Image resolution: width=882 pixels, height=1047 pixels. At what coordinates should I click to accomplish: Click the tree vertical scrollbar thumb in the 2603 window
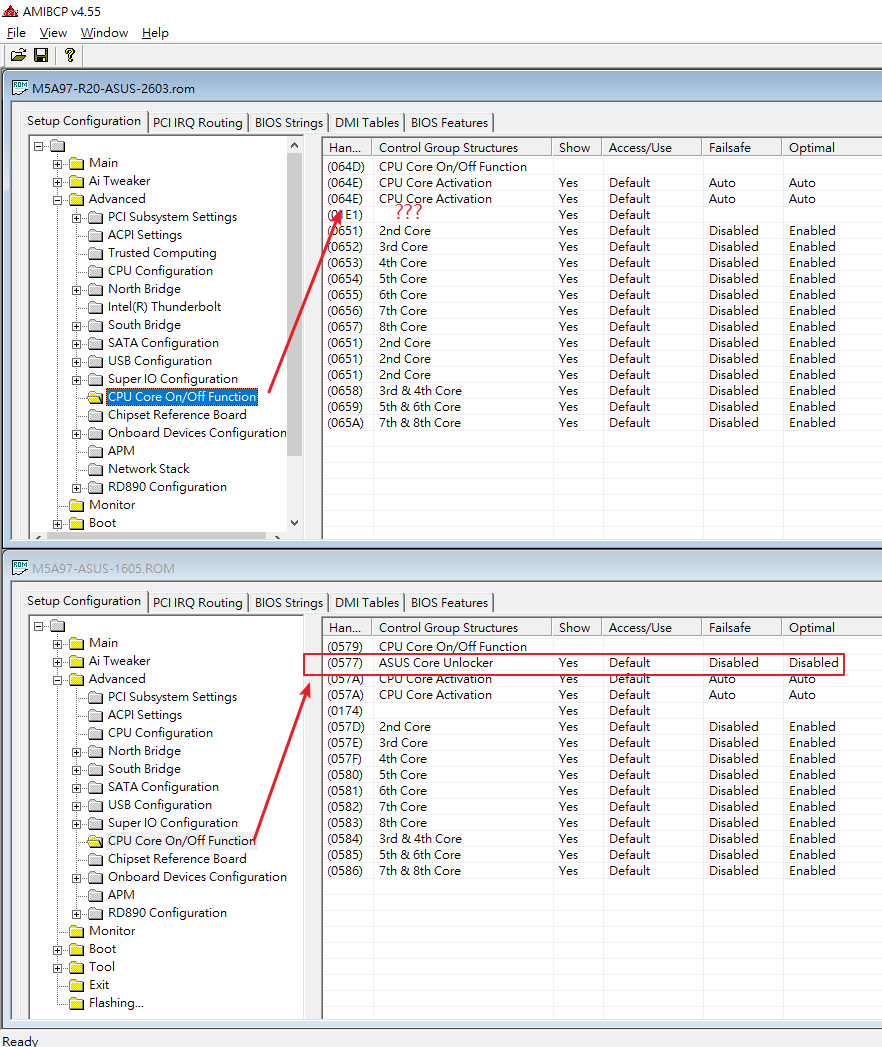[x=294, y=304]
